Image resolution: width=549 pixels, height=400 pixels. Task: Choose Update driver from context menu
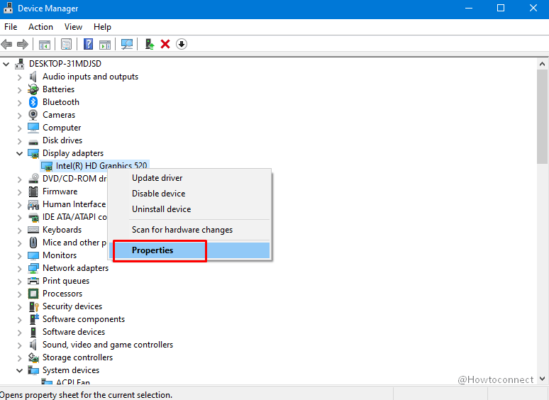pyautogui.click(x=189, y=178)
